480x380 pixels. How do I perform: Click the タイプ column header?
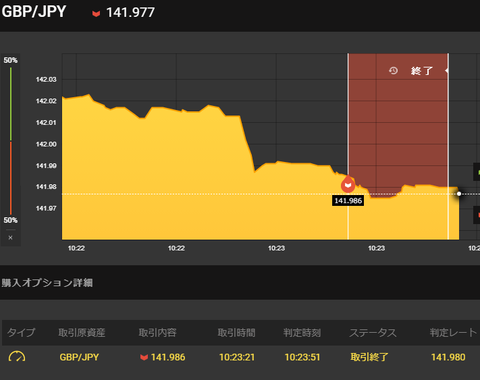click(21, 332)
